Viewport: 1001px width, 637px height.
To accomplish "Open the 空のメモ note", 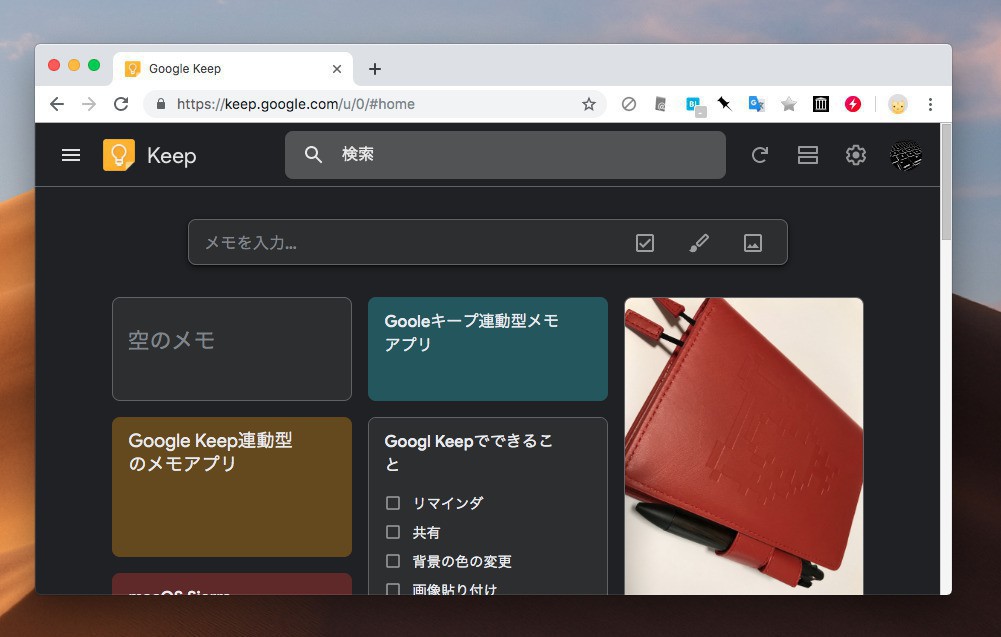I will click(232, 349).
